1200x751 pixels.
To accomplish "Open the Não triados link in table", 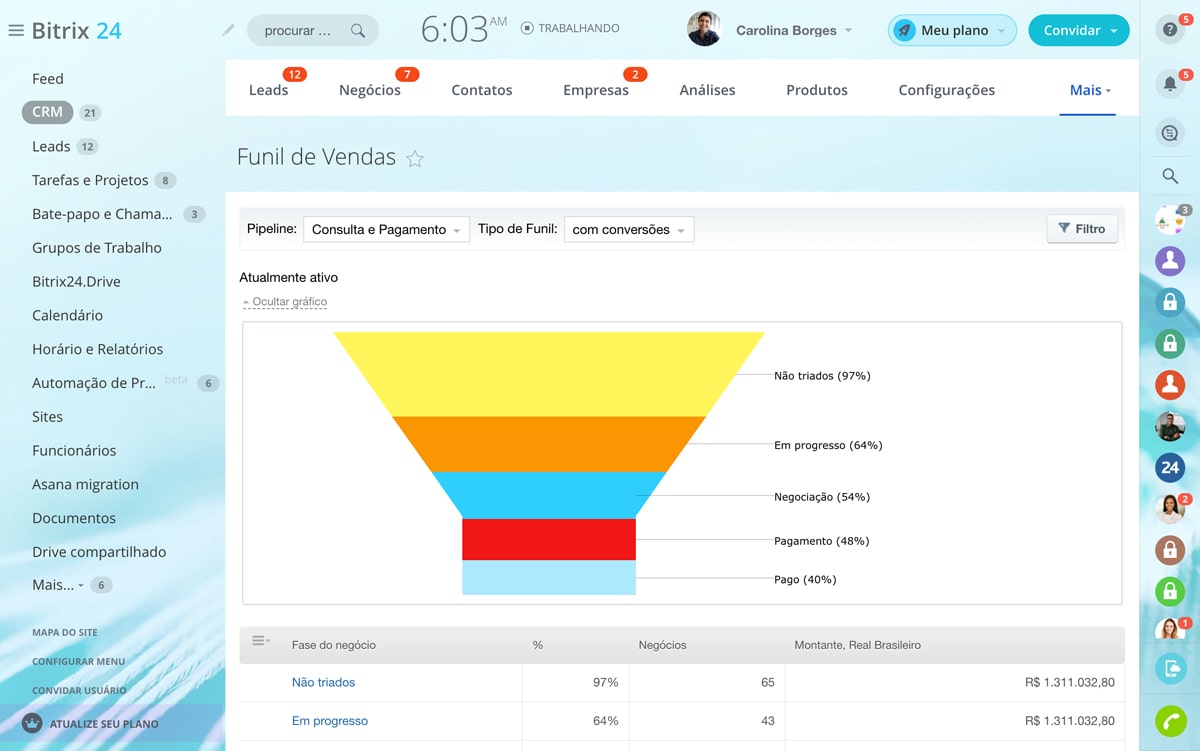I will (x=323, y=682).
